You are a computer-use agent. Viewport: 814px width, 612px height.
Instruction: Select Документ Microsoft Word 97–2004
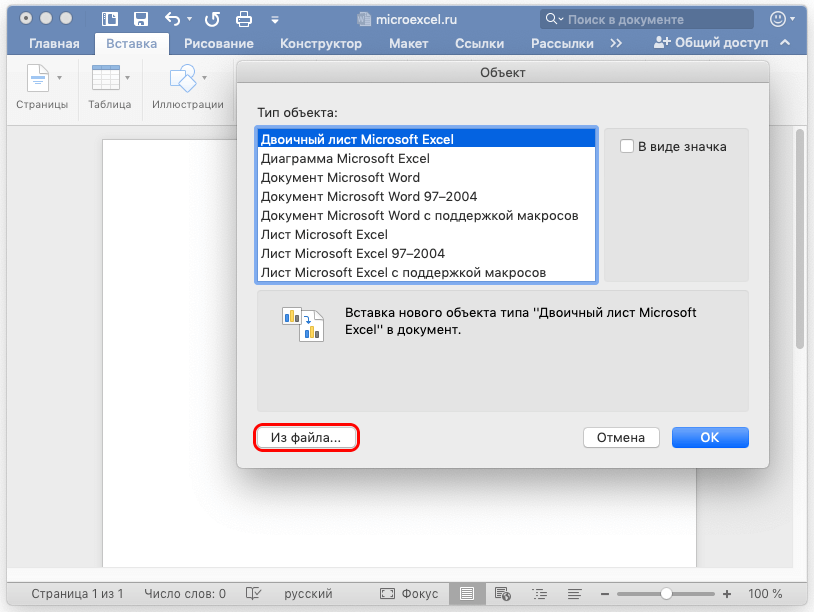pos(426,196)
